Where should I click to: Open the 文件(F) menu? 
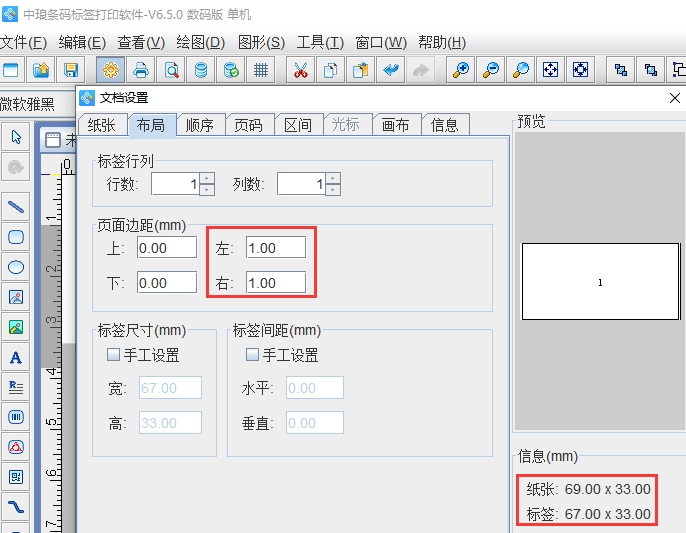23,42
